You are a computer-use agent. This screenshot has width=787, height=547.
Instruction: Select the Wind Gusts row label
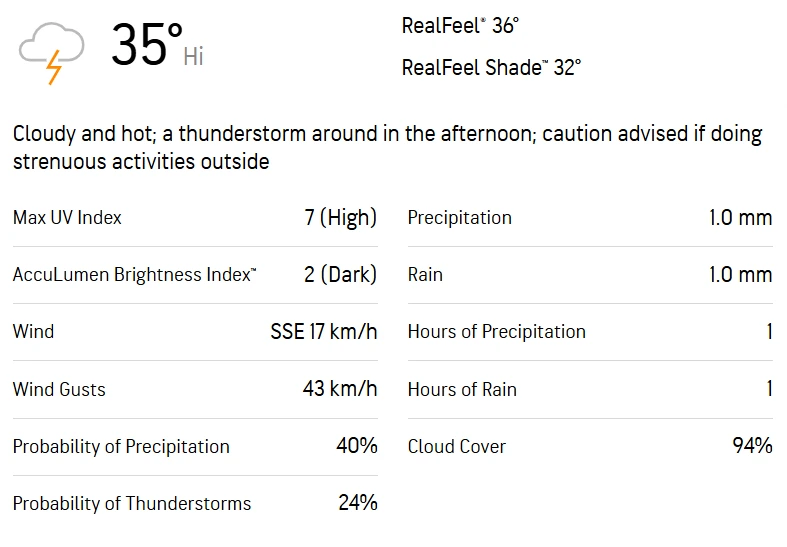point(59,389)
